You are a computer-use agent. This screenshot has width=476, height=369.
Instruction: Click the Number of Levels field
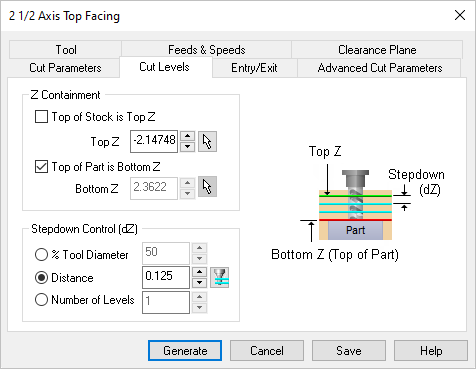(166, 302)
